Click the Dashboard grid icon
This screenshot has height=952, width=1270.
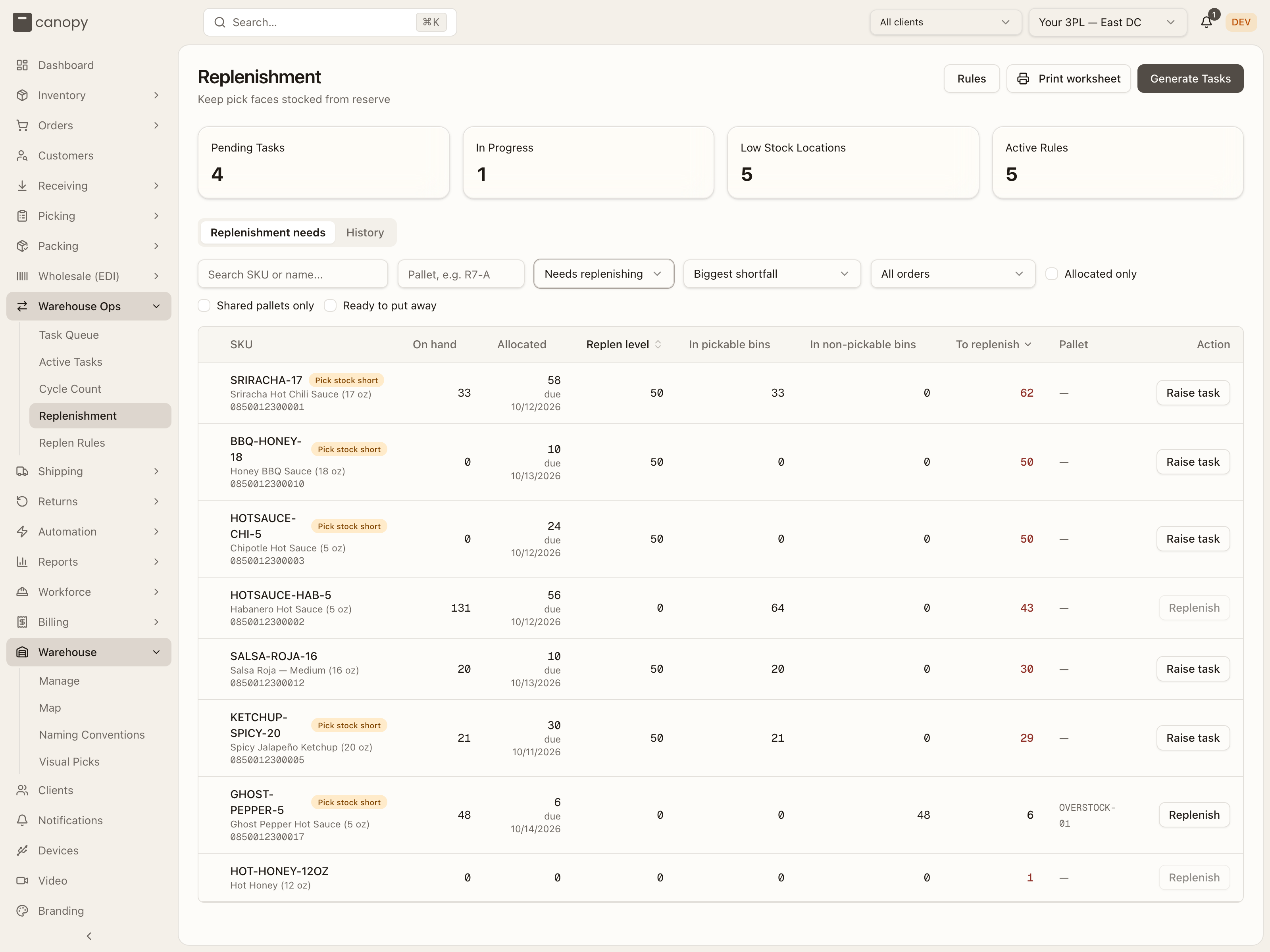click(x=22, y=65)
